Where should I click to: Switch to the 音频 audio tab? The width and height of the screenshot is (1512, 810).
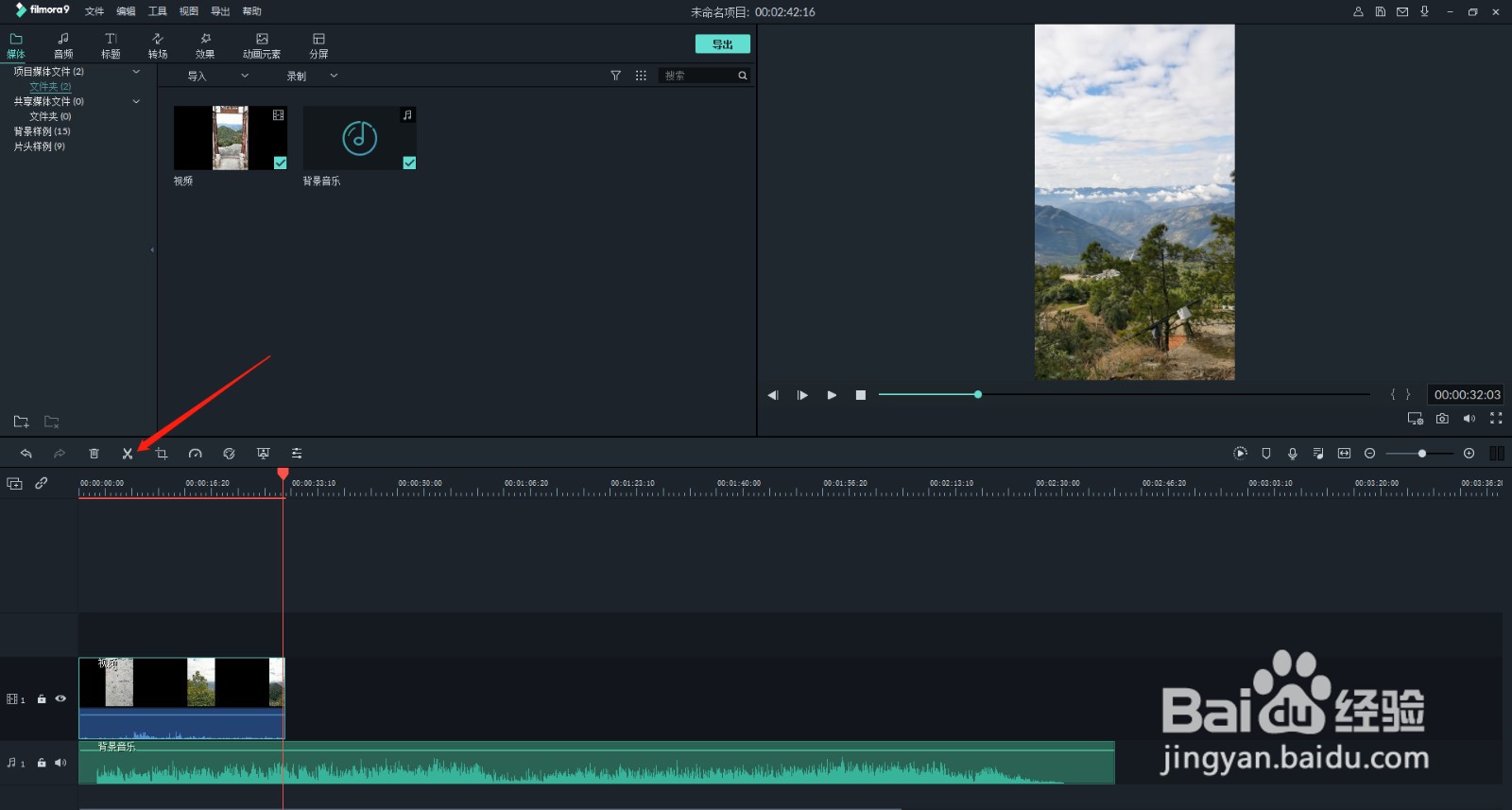(63, 45)
